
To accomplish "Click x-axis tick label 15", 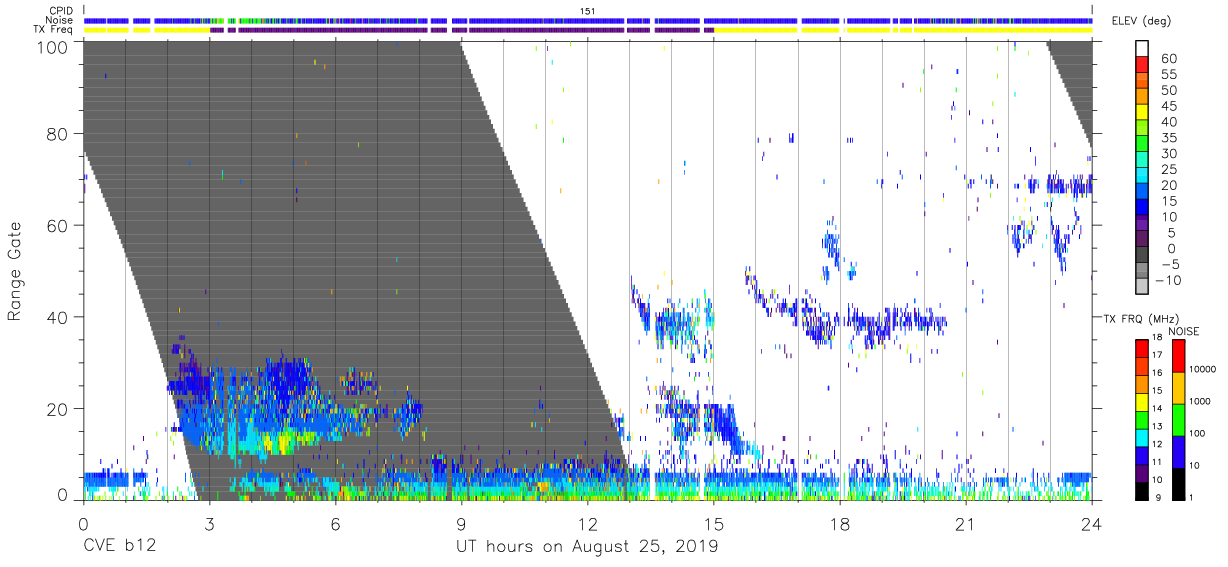I will coord(714,524).
